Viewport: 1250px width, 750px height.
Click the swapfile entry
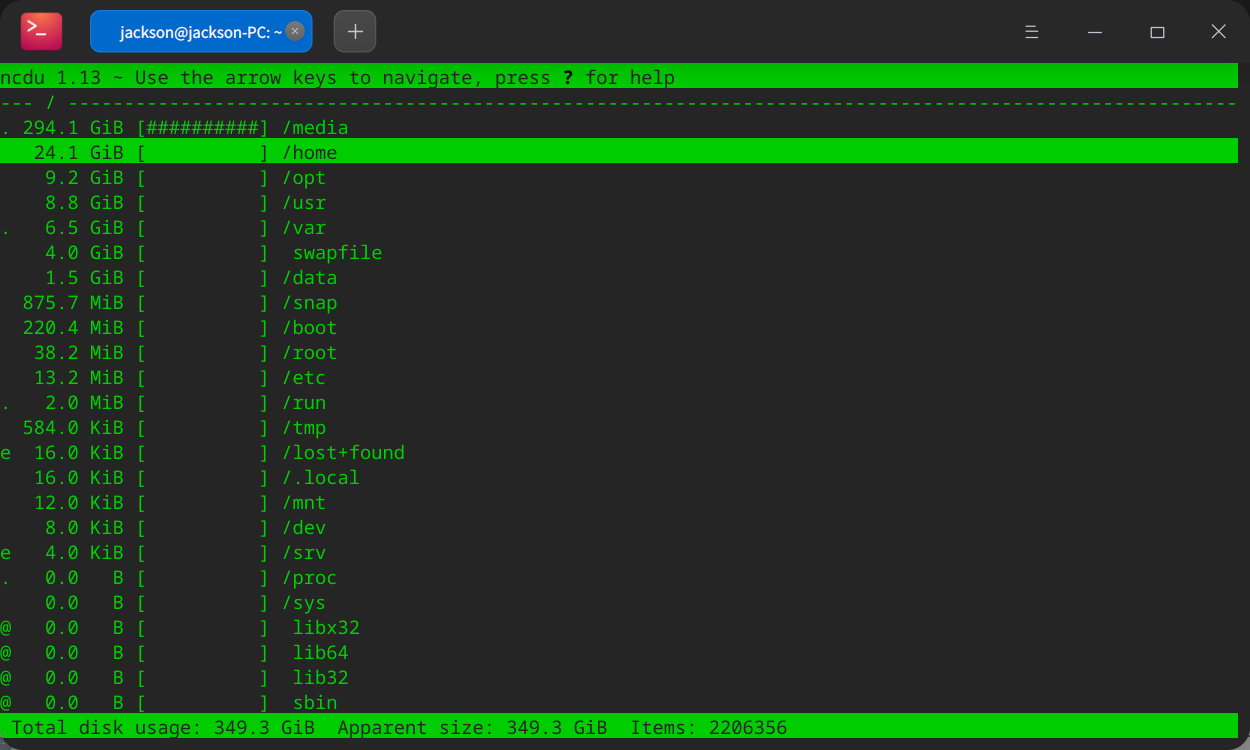[337, 253]
